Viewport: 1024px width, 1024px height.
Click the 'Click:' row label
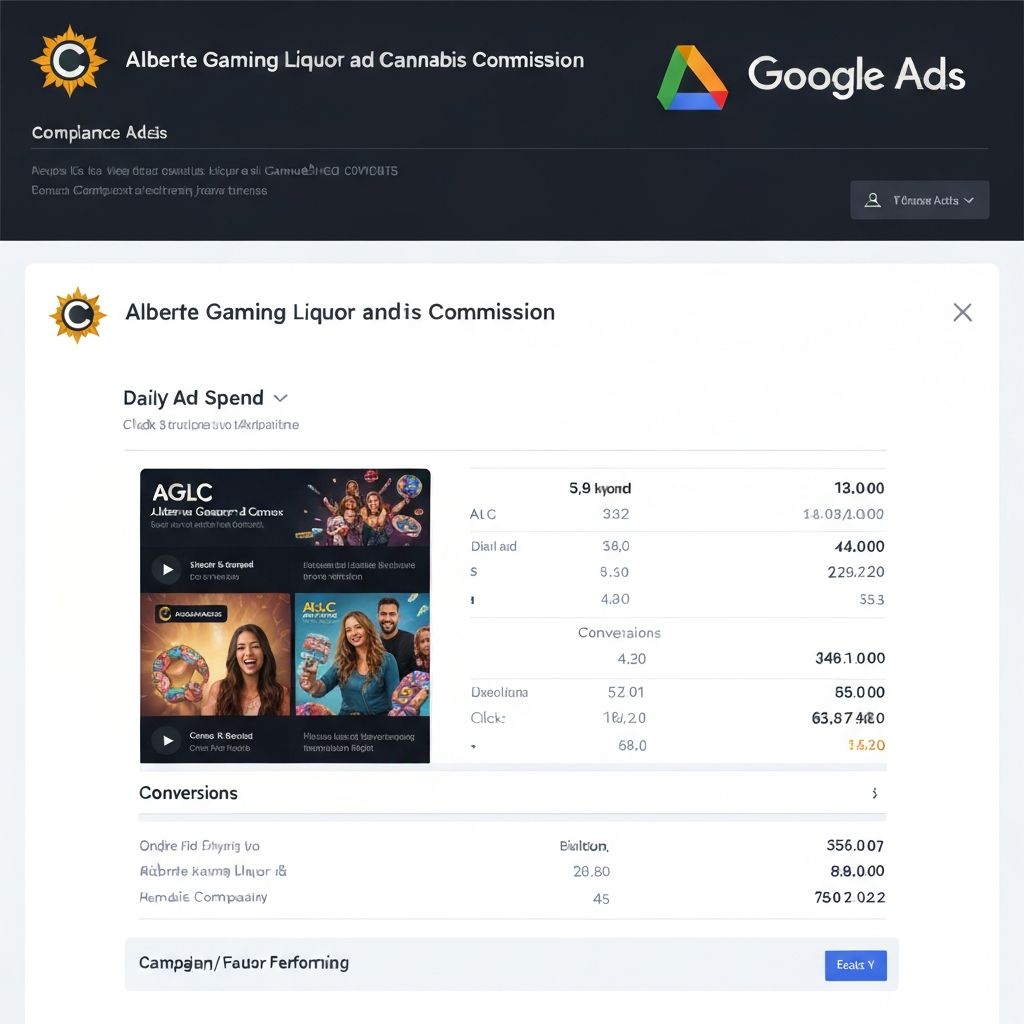point(488,718)
